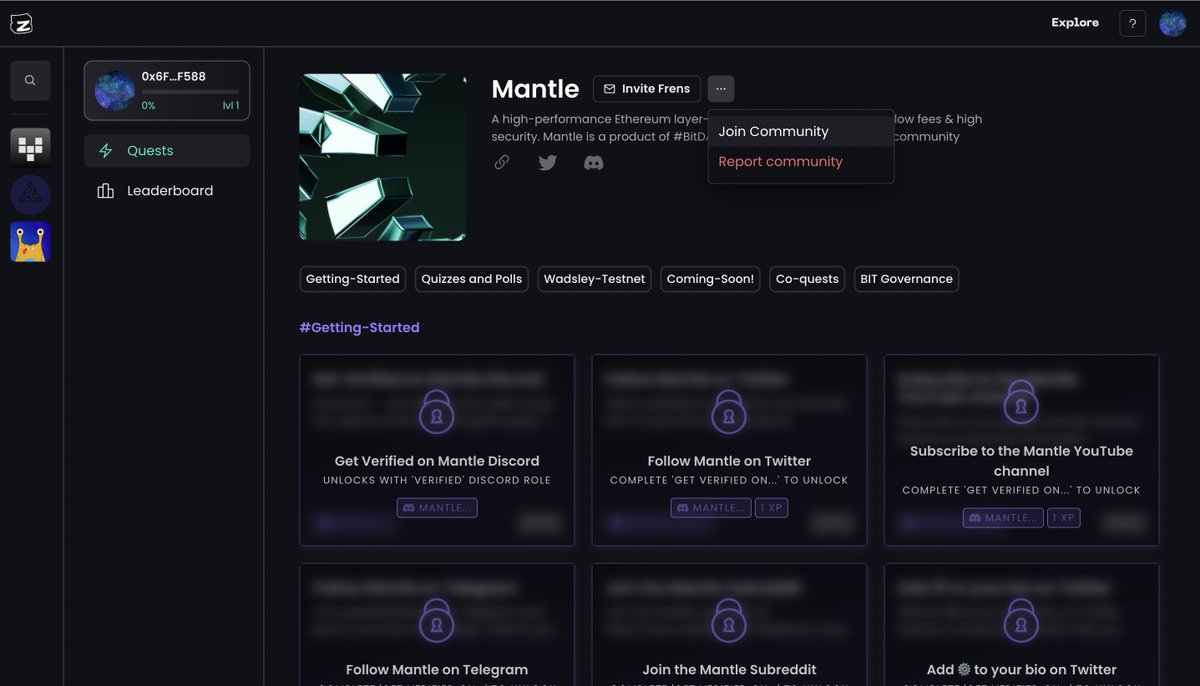The image size is (1200, 686).
Task: Select the Wadsley-Testnet category tag
Action: [594, 279]
